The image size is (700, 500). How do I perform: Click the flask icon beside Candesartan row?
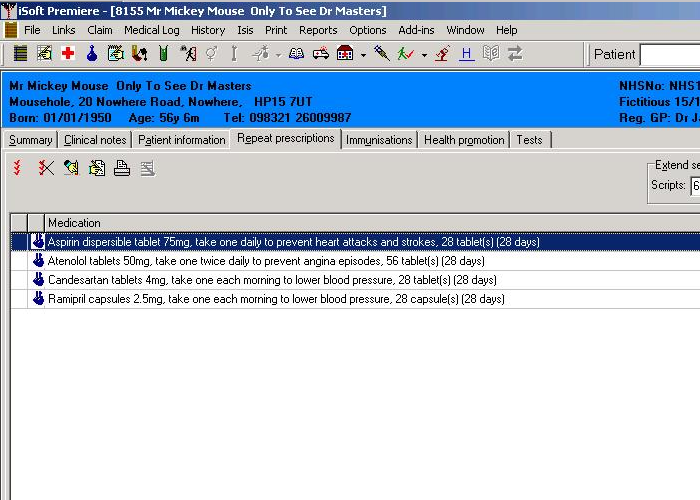38,279
